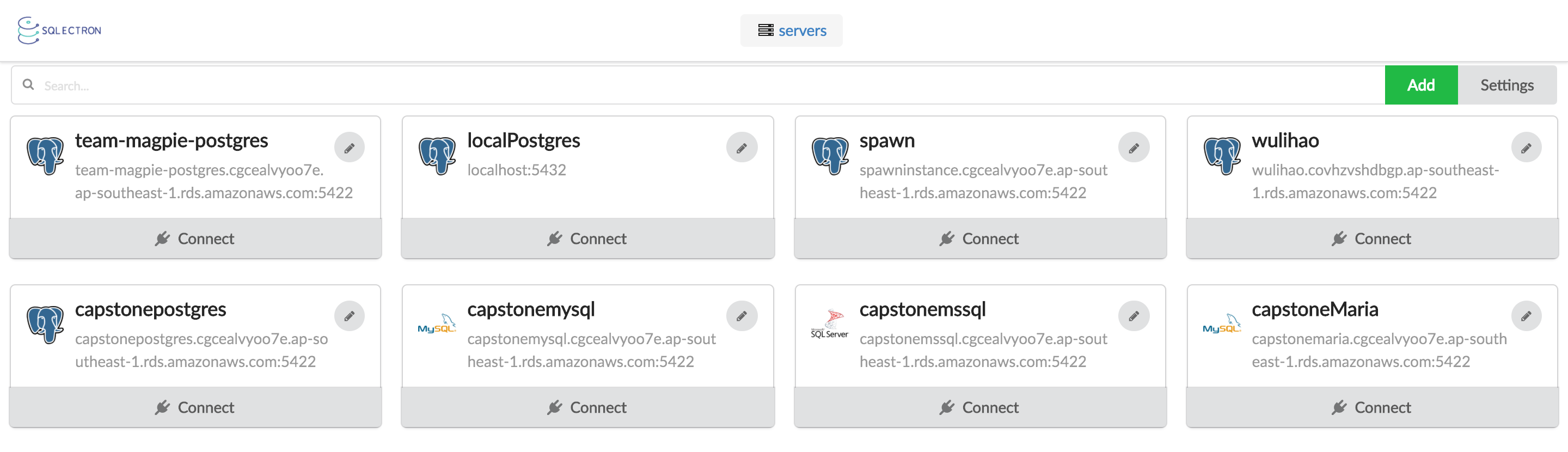
Task: Open the Settings dialog
Action: coord(1506,85)
